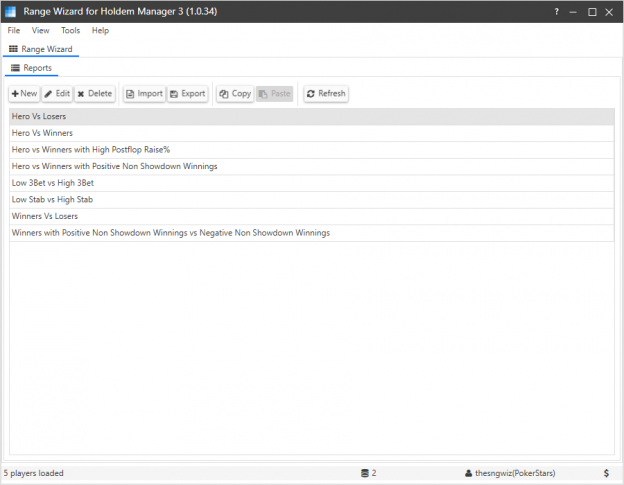Screen dimensions: 624x485
Task: Click the Export button
Action: pos(188,93)
